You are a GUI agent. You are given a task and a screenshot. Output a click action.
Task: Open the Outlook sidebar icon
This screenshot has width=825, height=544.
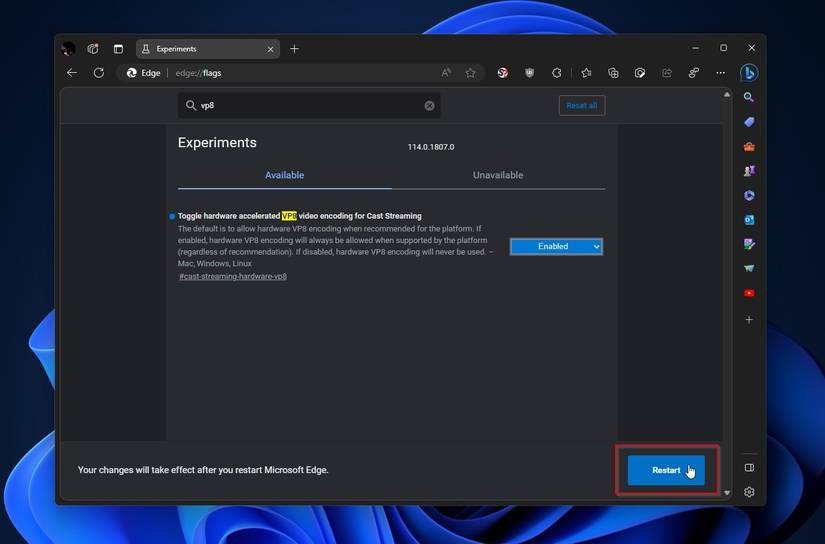pos(748,220)
